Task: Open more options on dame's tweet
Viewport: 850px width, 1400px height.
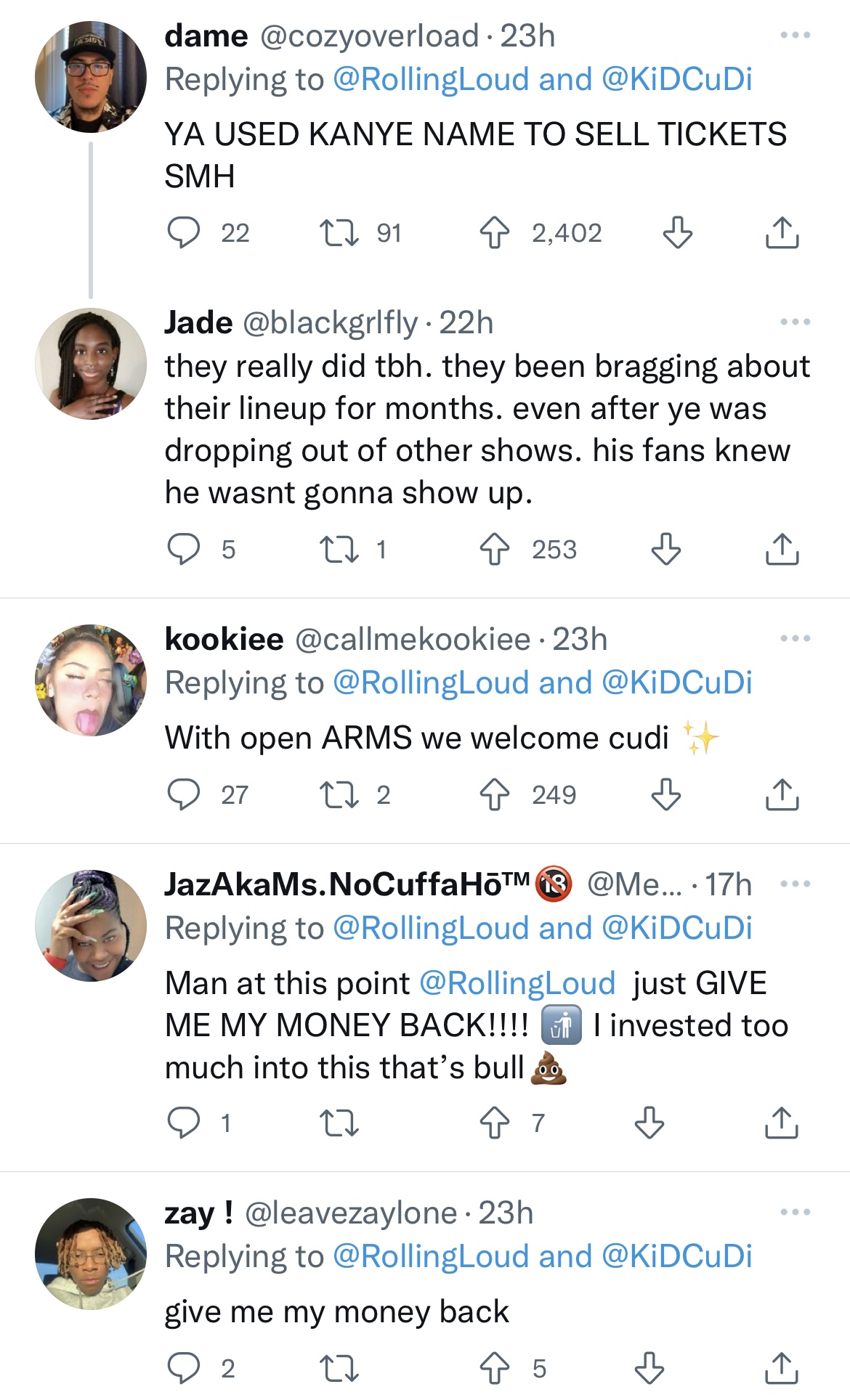Action: tap(795, 36)
